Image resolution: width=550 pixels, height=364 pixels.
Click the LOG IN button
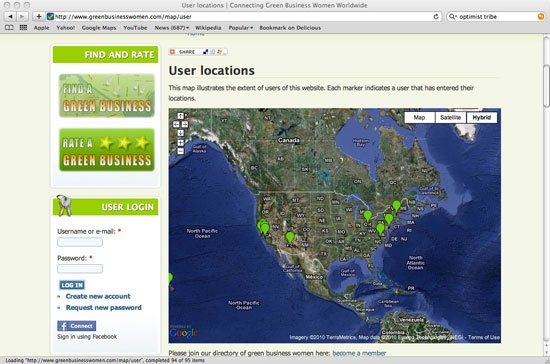72,285
